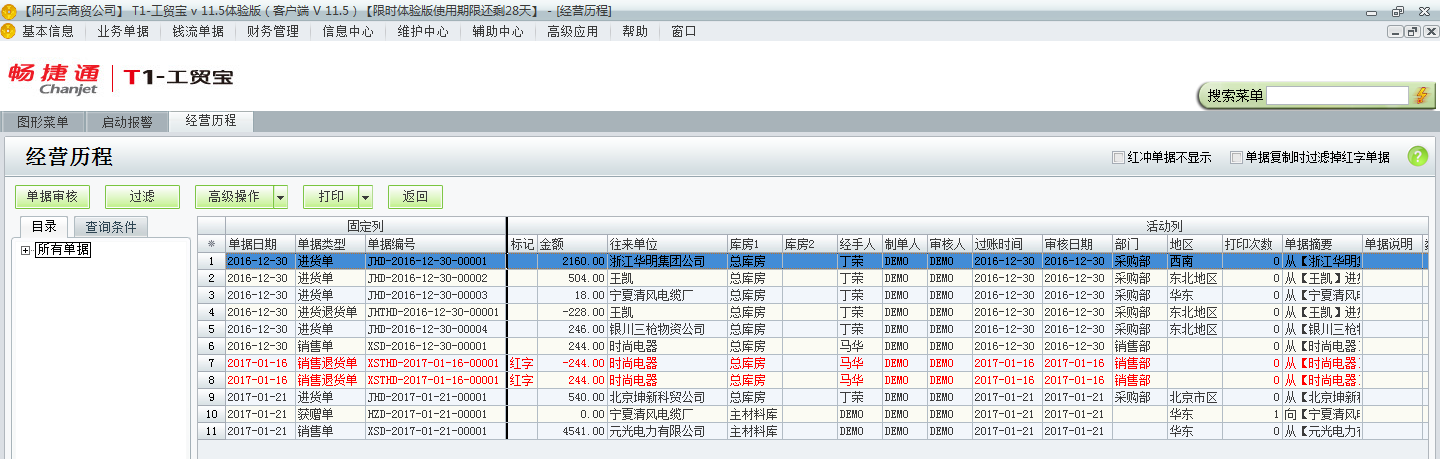Viewport: 1440px width, 459px height.
Task: Click the 过滤 button
Action: click(x=141, y=197)
